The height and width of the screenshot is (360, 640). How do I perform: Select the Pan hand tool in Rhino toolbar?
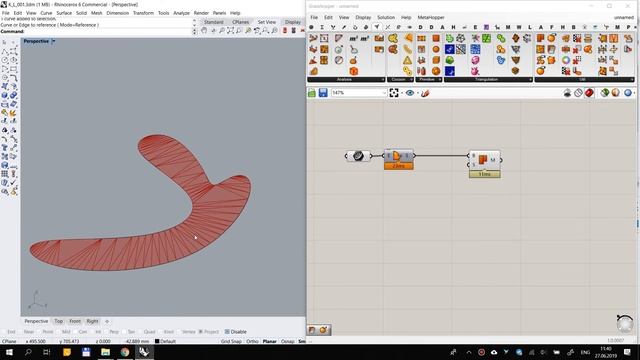[204, 31]
